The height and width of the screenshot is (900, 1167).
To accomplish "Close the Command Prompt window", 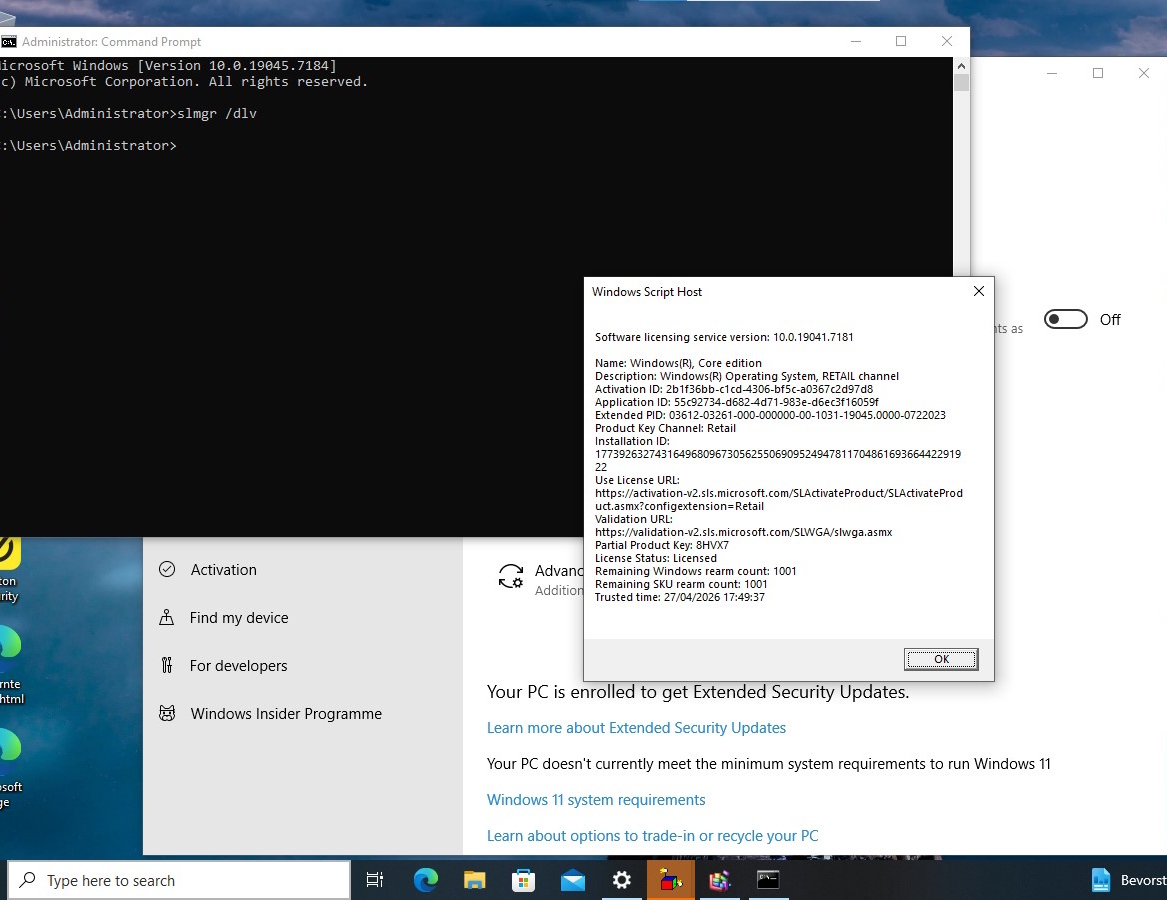I will coord(947,42).
